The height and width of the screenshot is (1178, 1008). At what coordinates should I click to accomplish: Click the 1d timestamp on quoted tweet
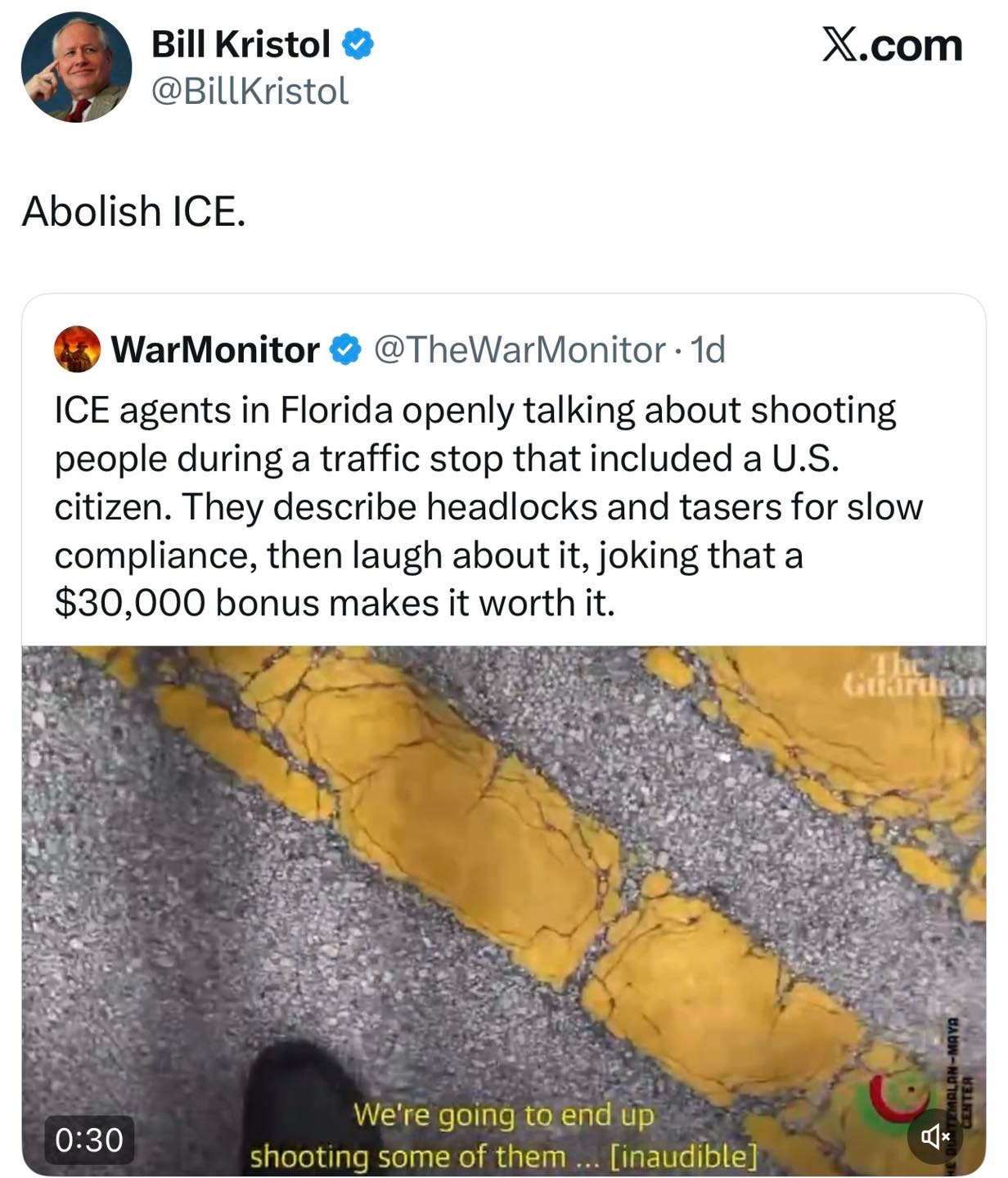[708, 350]
